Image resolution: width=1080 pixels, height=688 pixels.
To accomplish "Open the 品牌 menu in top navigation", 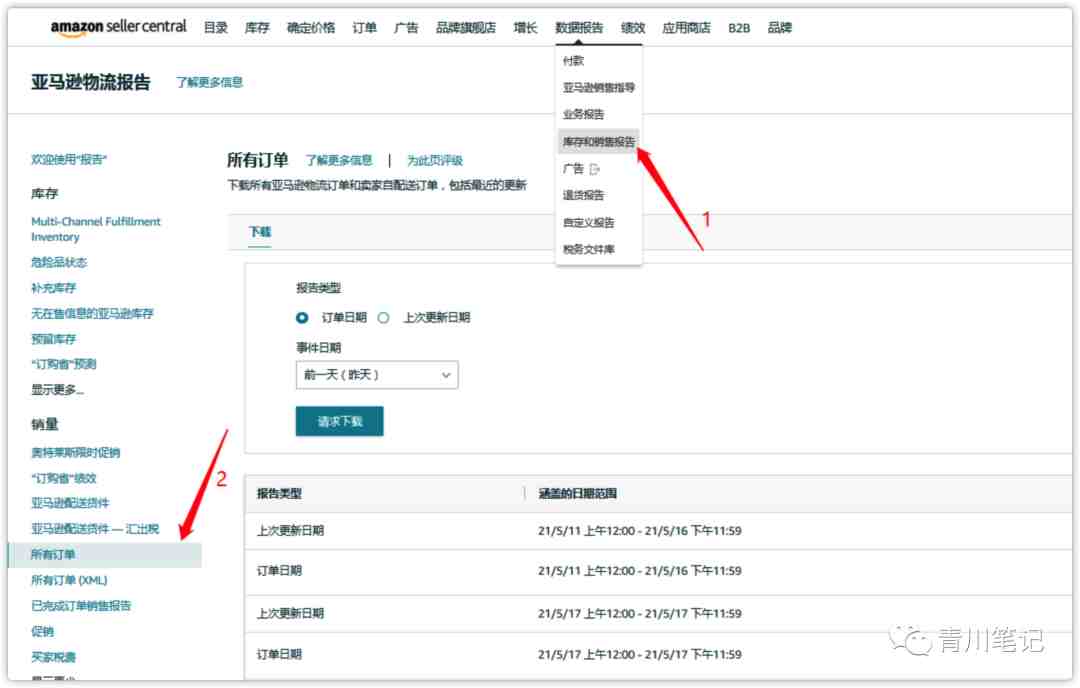I will [780, 28].
